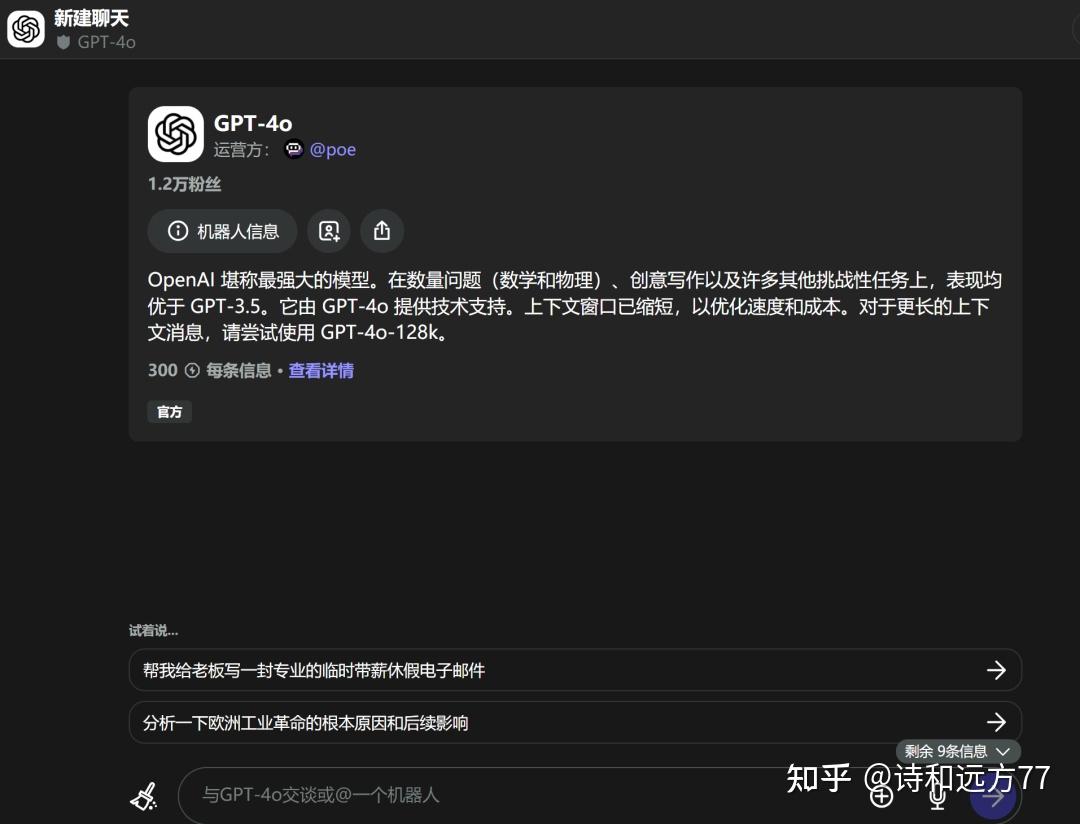Share the GPT-4o bot via share icon
The width and height of the screenshot is (1080, 824).
381,231
